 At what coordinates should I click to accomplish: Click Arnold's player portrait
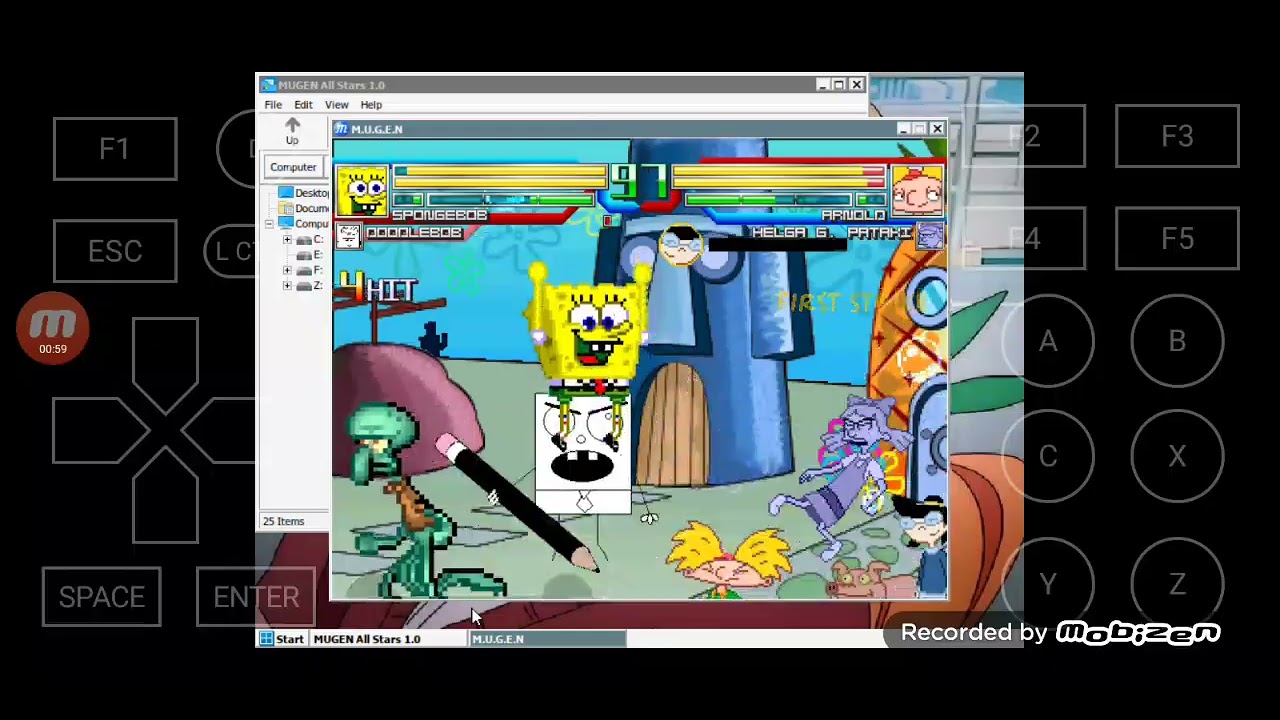(916, 192)
